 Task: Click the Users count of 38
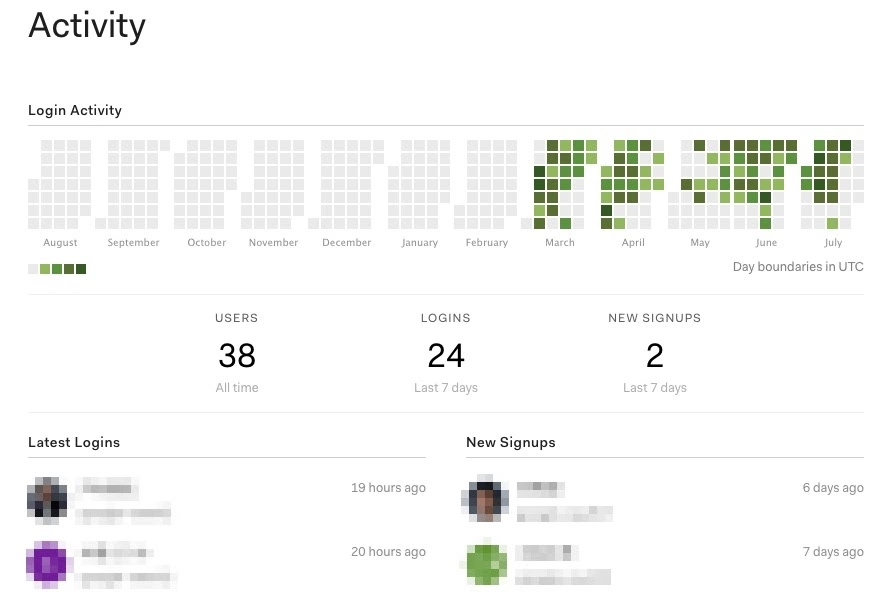click(237, 355)
